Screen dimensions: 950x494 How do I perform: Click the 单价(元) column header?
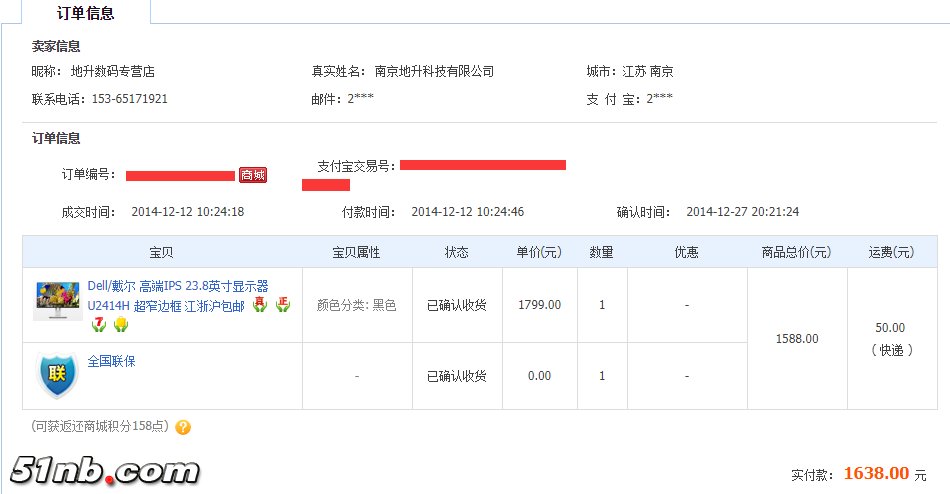pyautogui.click(x=538, y=252)
